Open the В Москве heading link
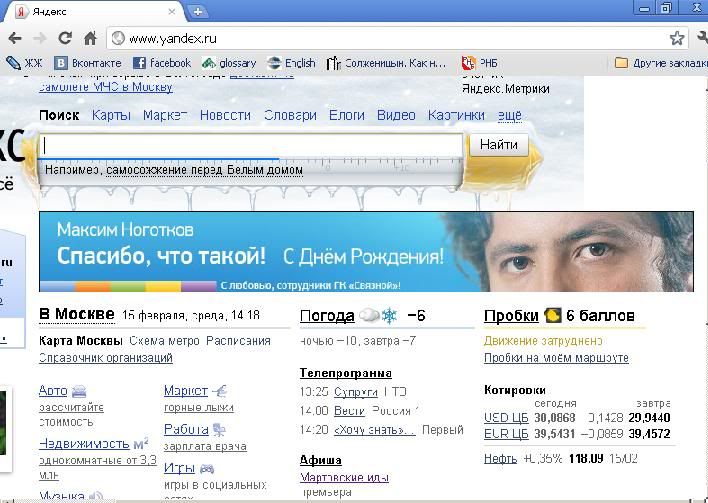708x503 pixels. (x=77, y=314)
